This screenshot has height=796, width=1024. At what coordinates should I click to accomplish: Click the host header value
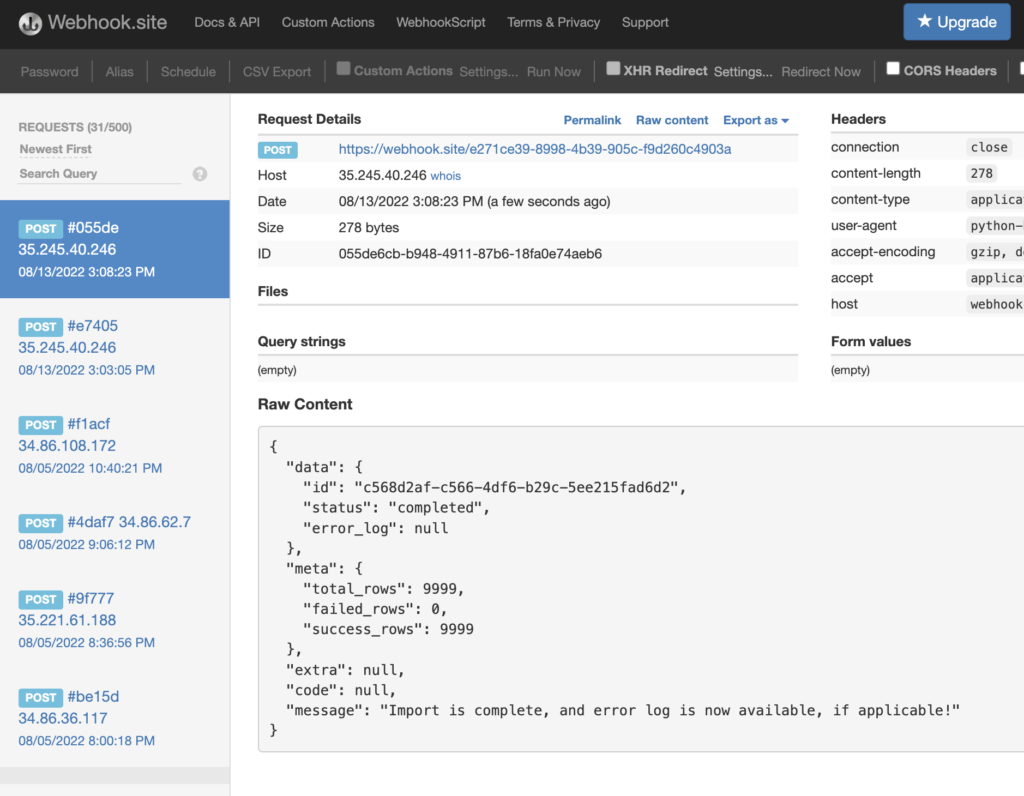point(995,304)
